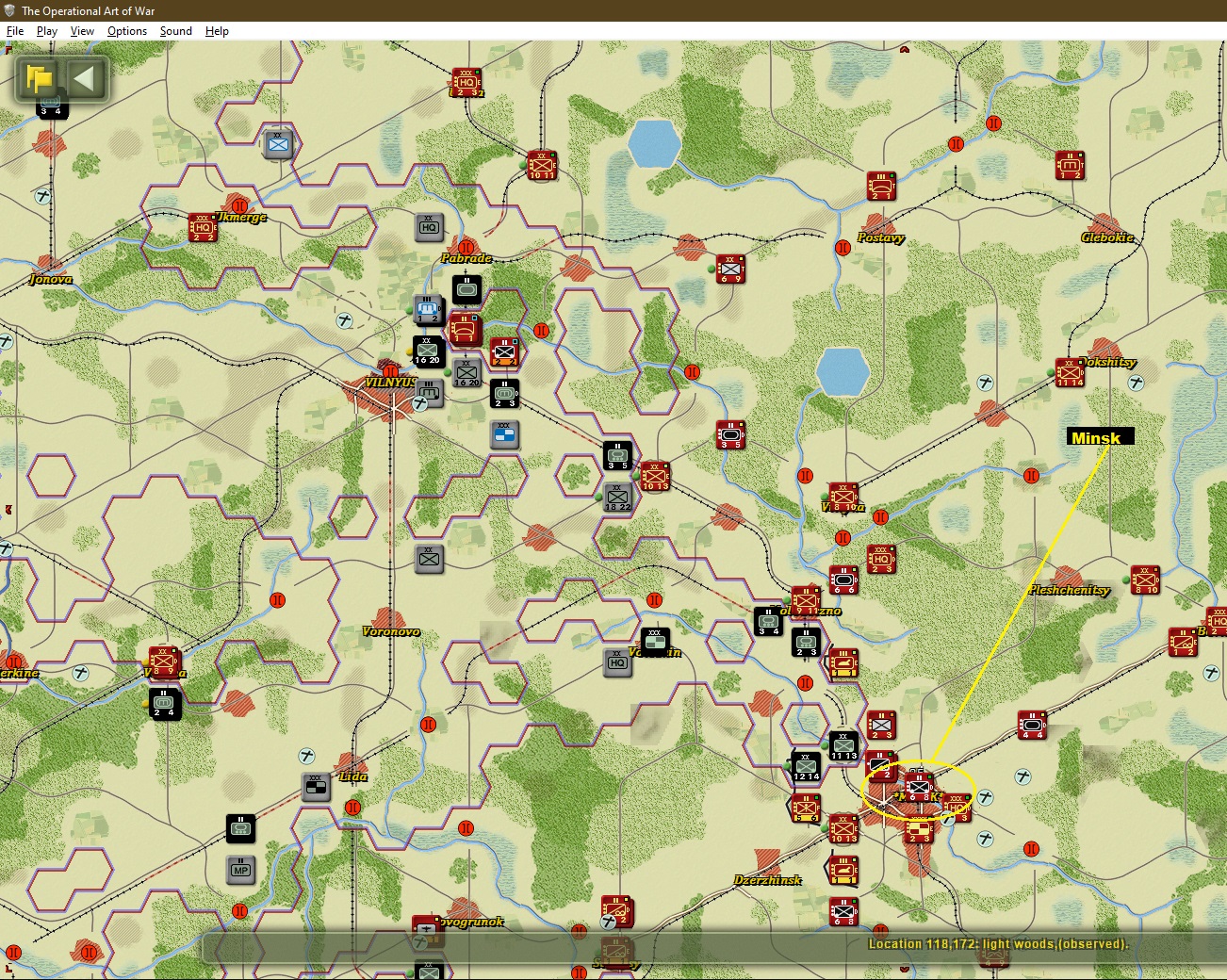
Task: Select the blue-white regiment unit labeled 1 2
Action: [428, 309]
